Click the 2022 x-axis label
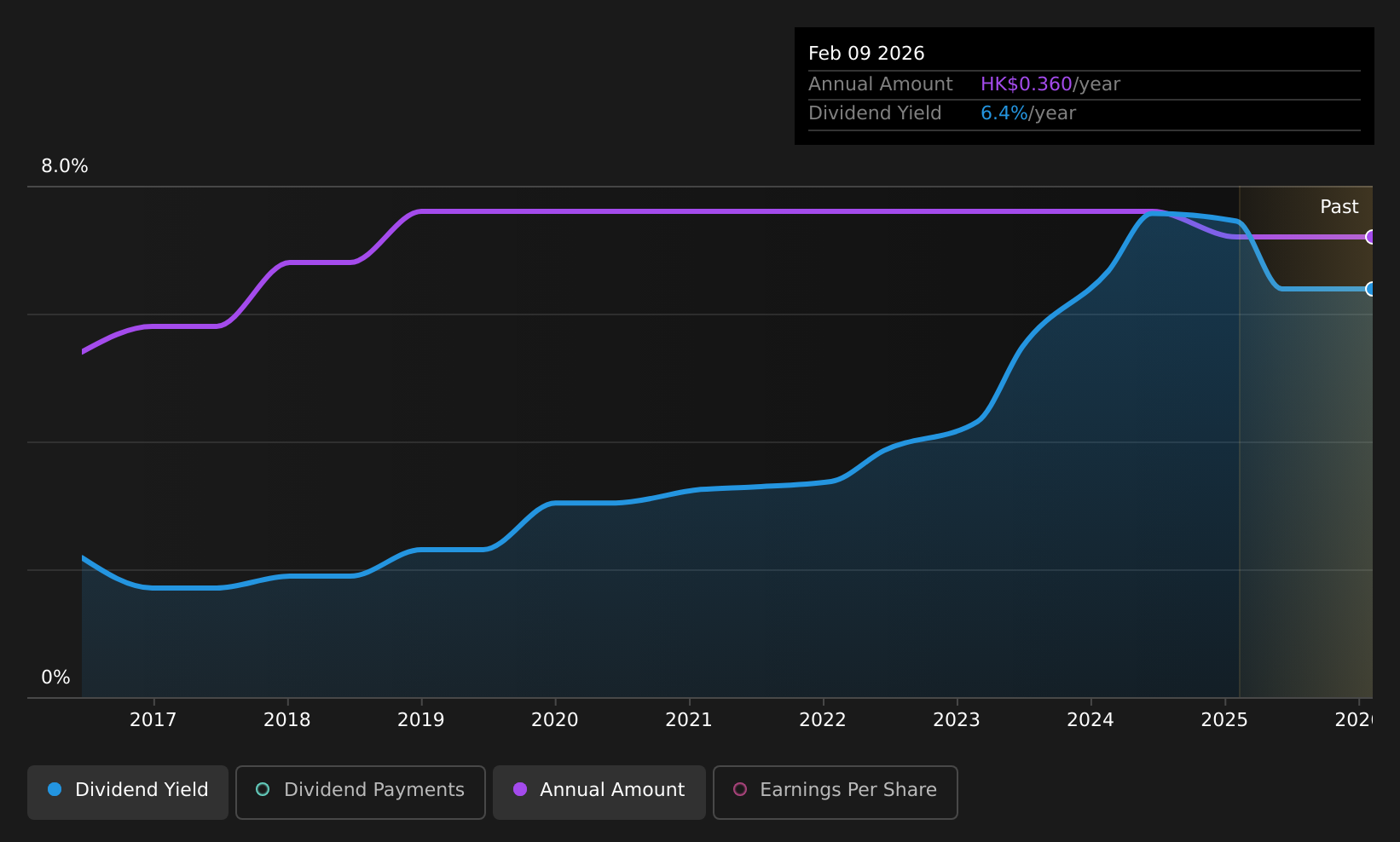Image resolution: width=1400 pixels, height=842 pixels. click(x=823, y=720)
